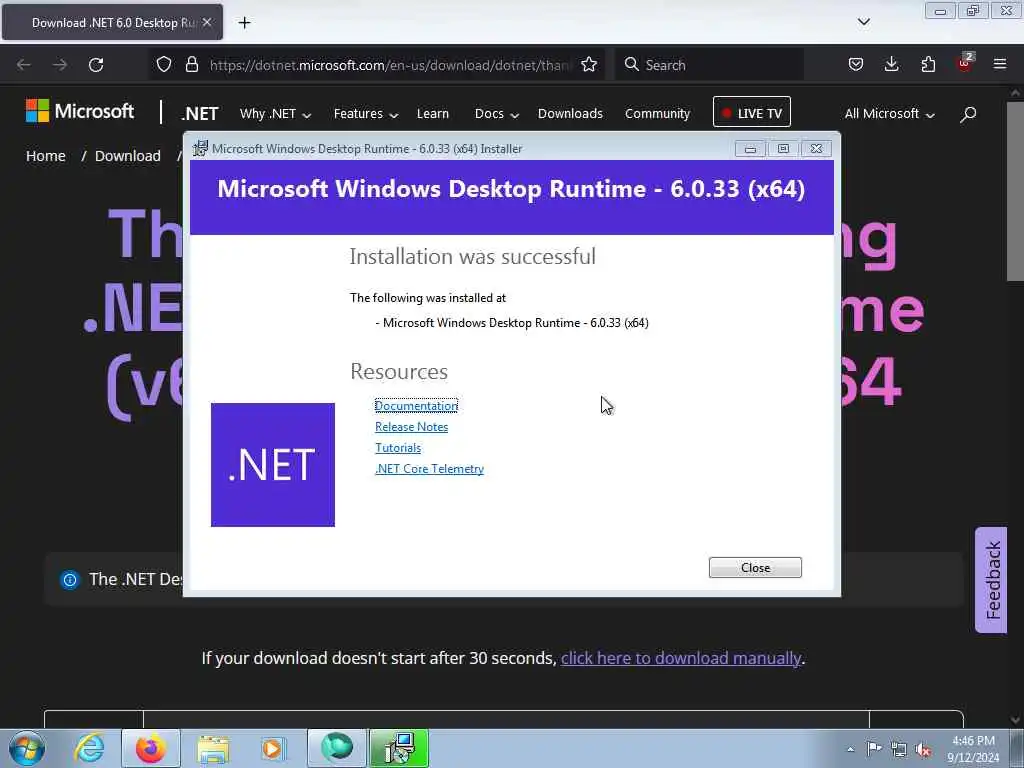Click the muted volume tray icon
Image resolution: width=1024 pixels, height=768 pixels.
click(923, 750)
